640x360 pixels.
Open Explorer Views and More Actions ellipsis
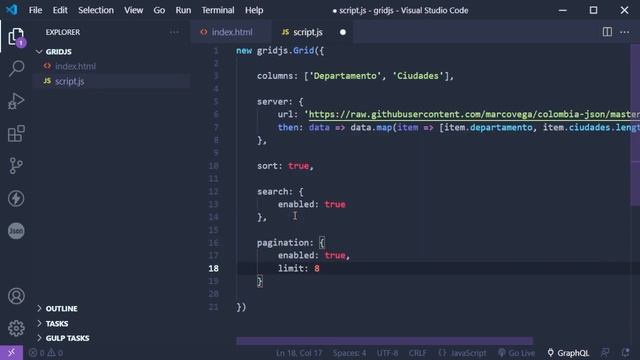click(174, 32)
